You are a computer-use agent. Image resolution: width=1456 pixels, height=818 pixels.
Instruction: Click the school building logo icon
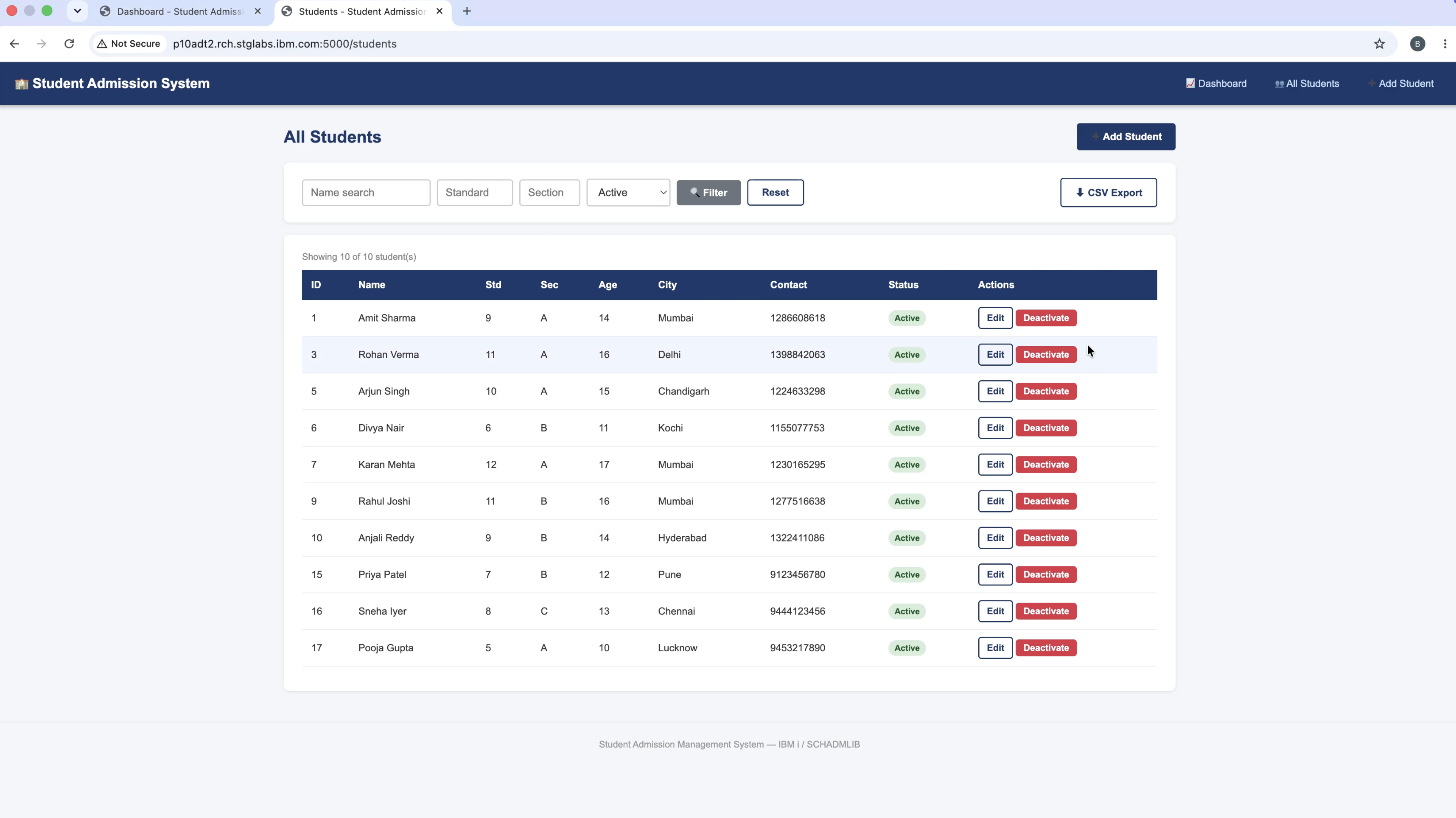click(x=22, y=84)
